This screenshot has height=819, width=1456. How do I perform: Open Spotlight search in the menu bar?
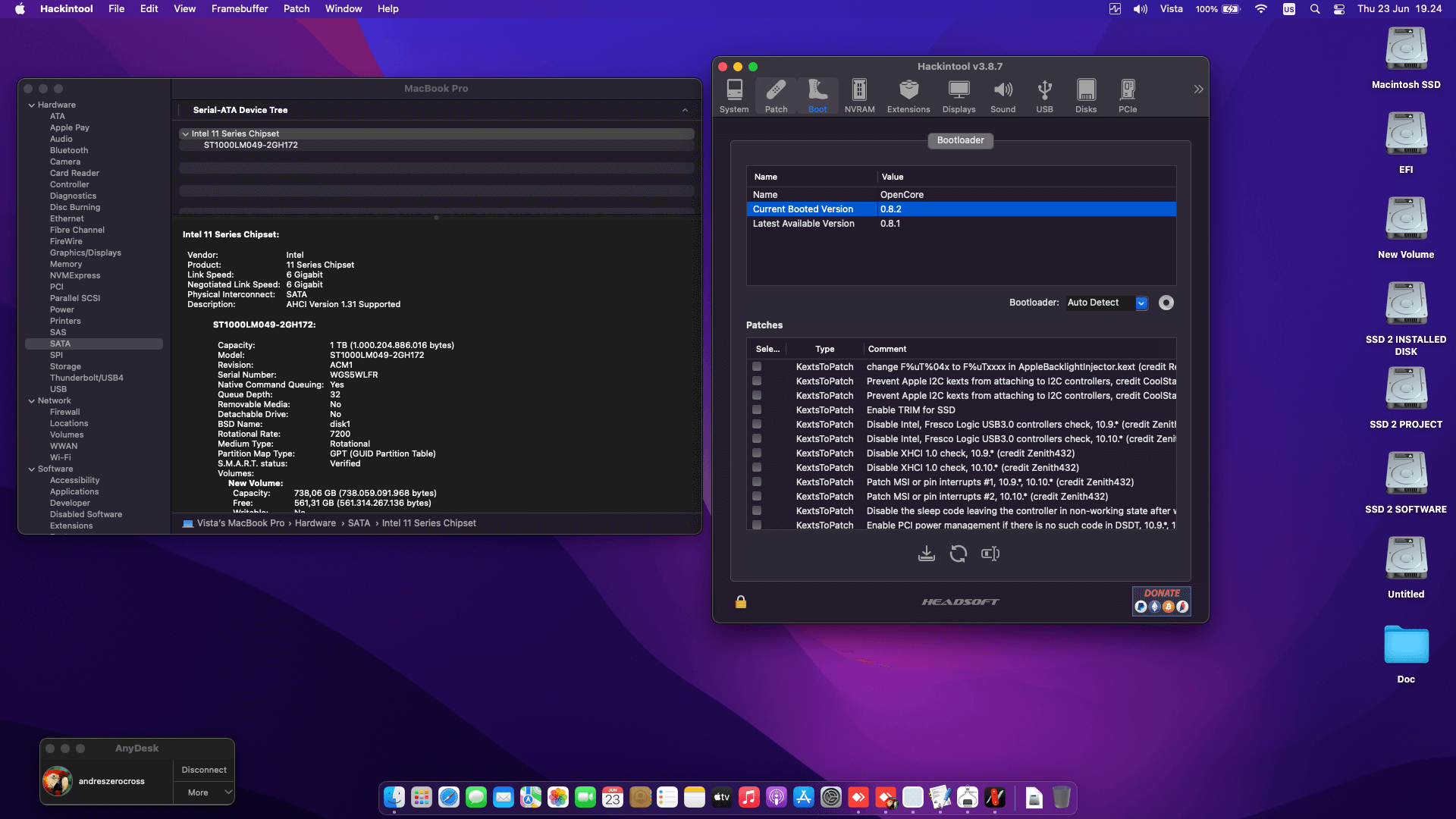coord(1315,9)
